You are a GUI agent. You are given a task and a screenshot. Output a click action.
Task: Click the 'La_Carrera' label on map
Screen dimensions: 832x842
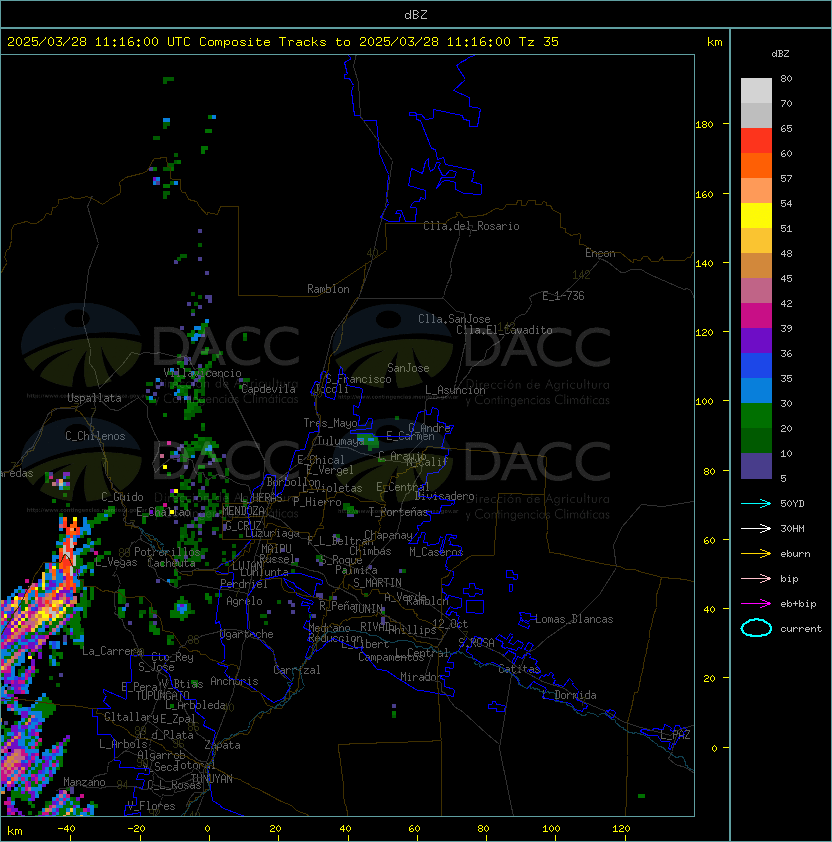point(112,651)
